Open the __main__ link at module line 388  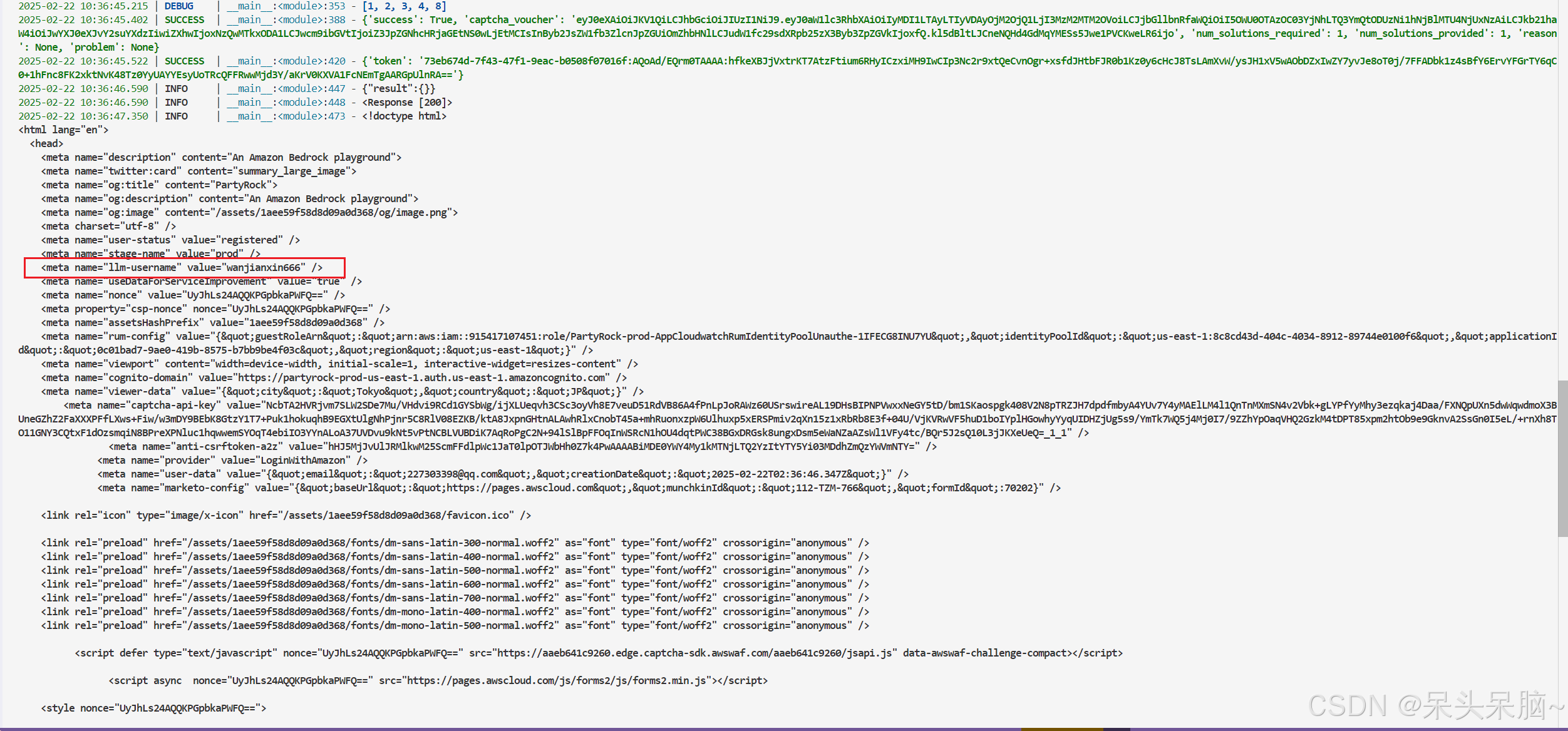pyautogui.click(x=249, y=20)
